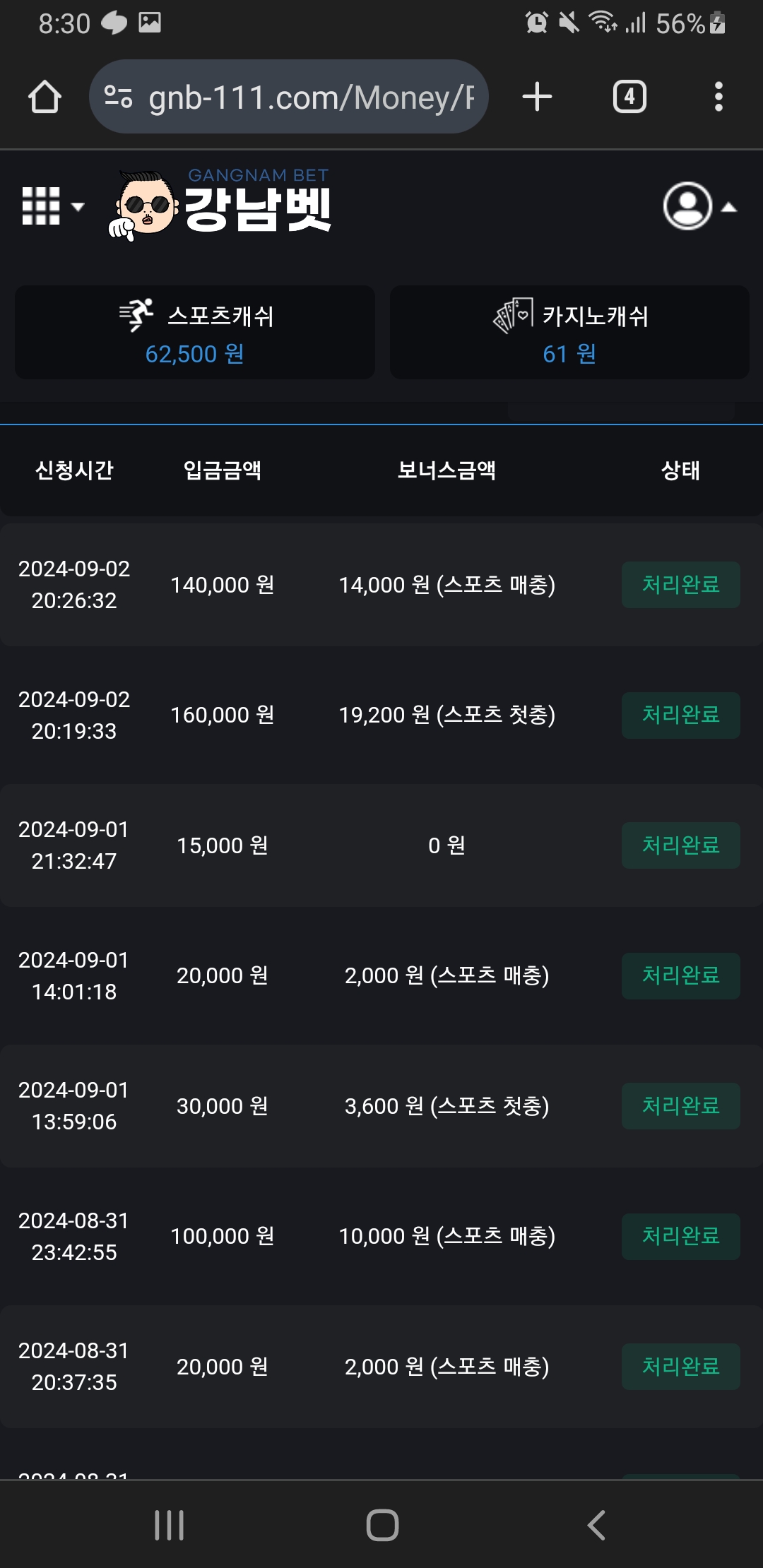Select the 카지노캐쉬 balance card
Viewport: 763px width, 1568px height.
point(569,332)
